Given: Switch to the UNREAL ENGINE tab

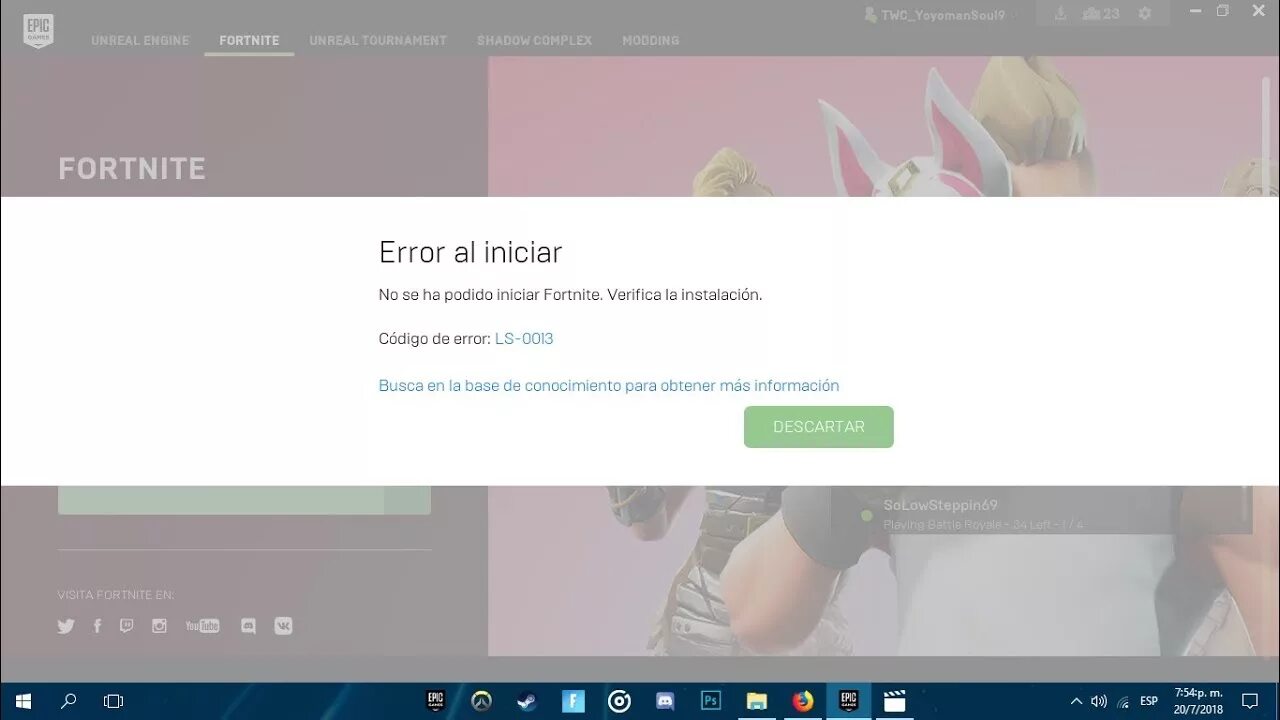Looking at the screenshot, I should tap(140, 41).
